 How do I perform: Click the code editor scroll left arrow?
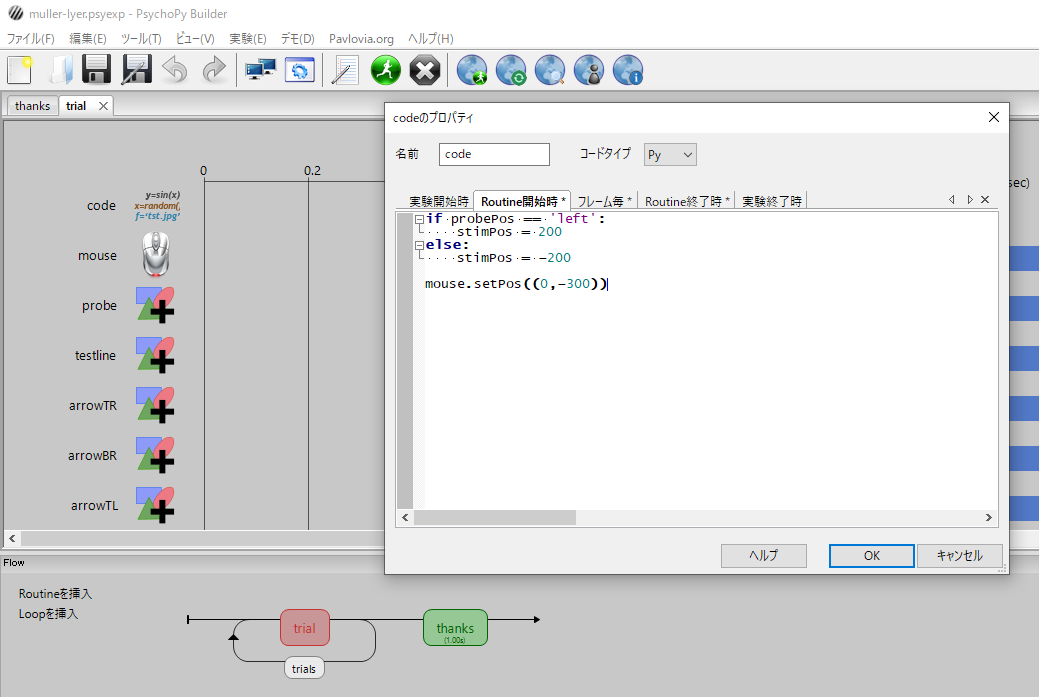coord(406,517)
